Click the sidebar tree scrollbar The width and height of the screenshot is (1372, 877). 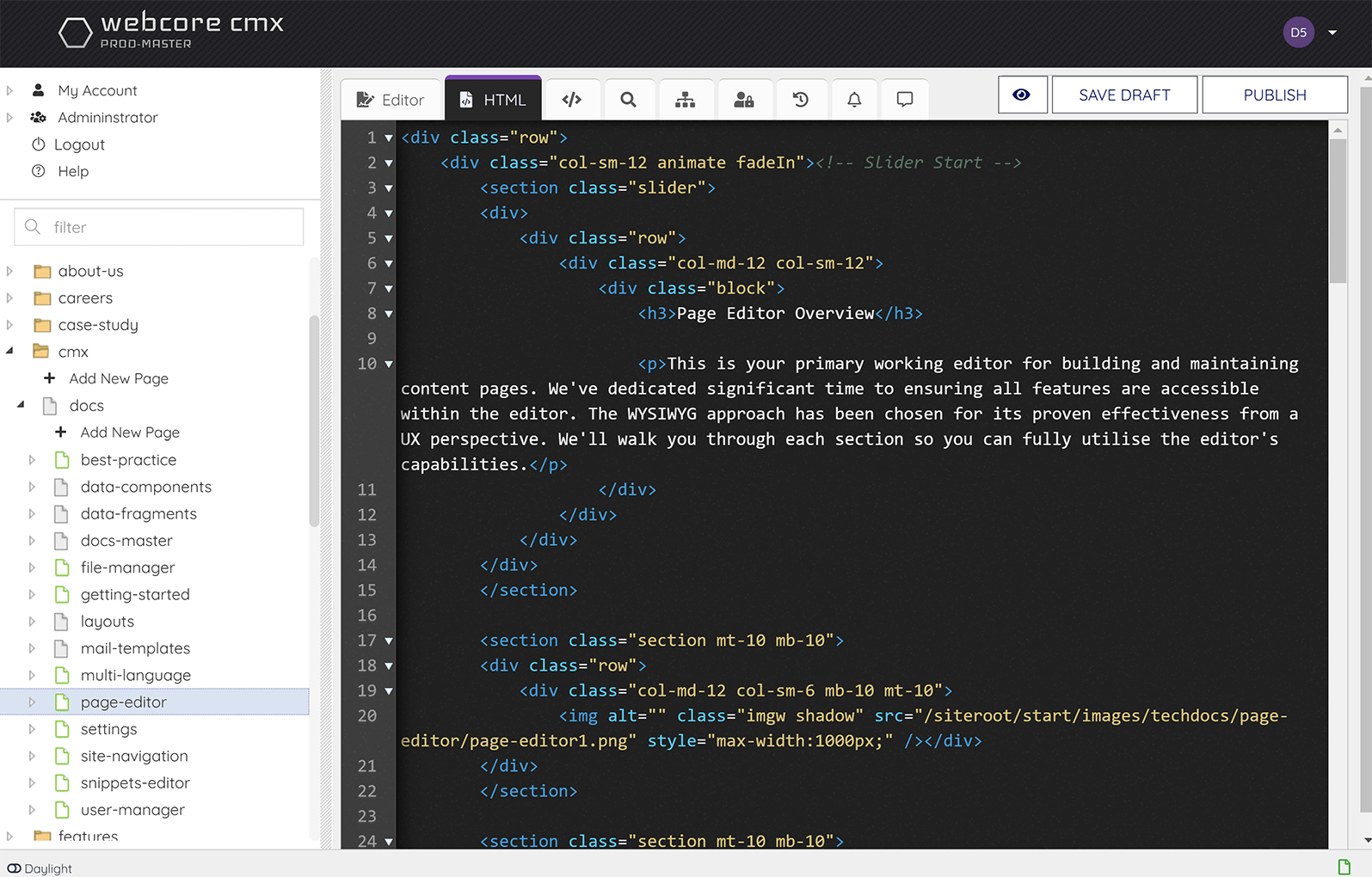tap(314, 420)
